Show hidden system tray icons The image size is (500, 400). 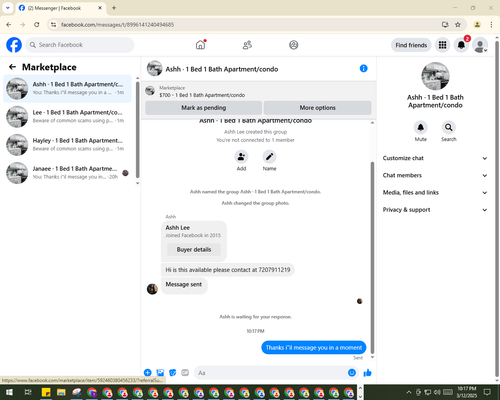click(x=409, y=392)
